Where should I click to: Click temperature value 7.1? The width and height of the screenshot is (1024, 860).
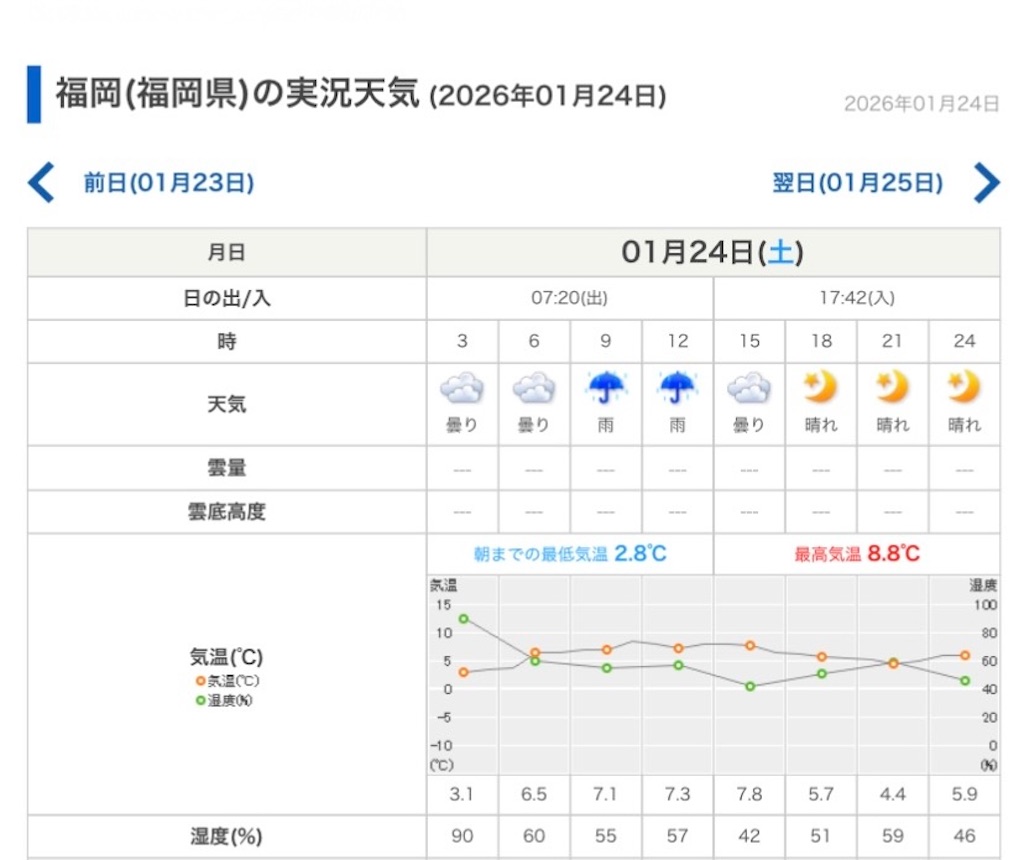pyautogui.click(x=605, y=795)
